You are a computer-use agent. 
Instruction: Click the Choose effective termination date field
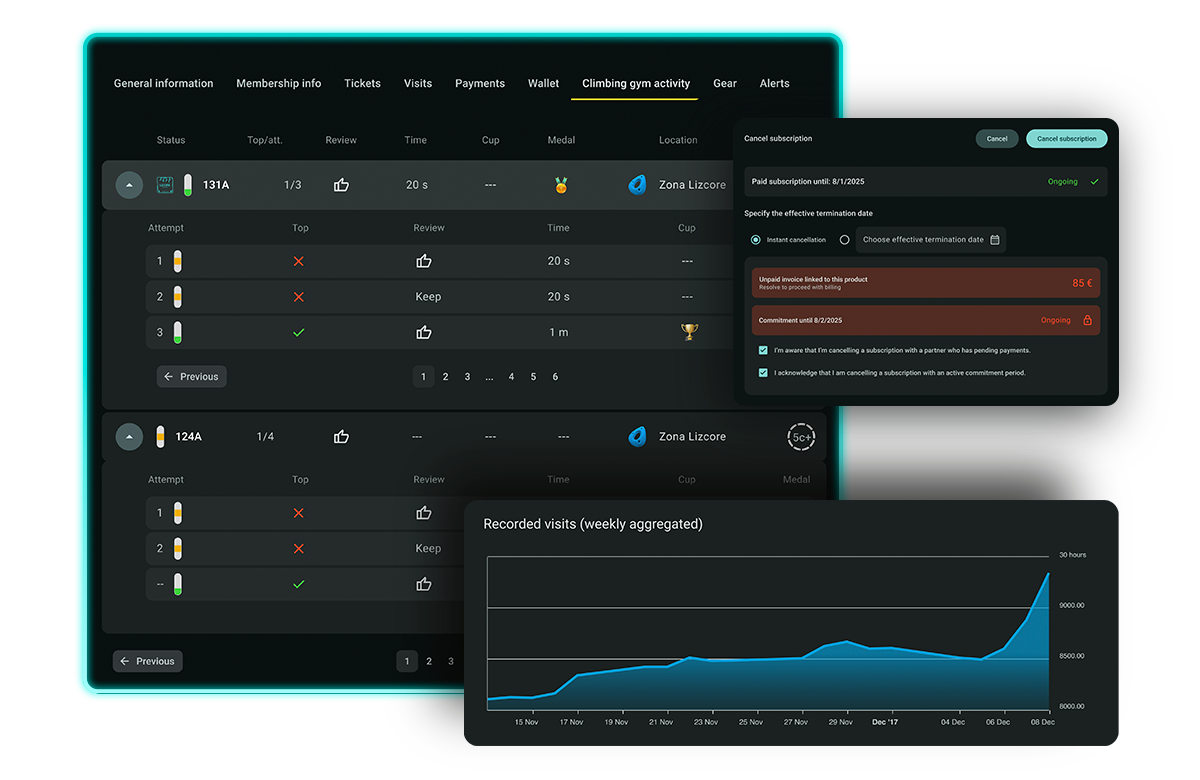click(x=922, y=240)
